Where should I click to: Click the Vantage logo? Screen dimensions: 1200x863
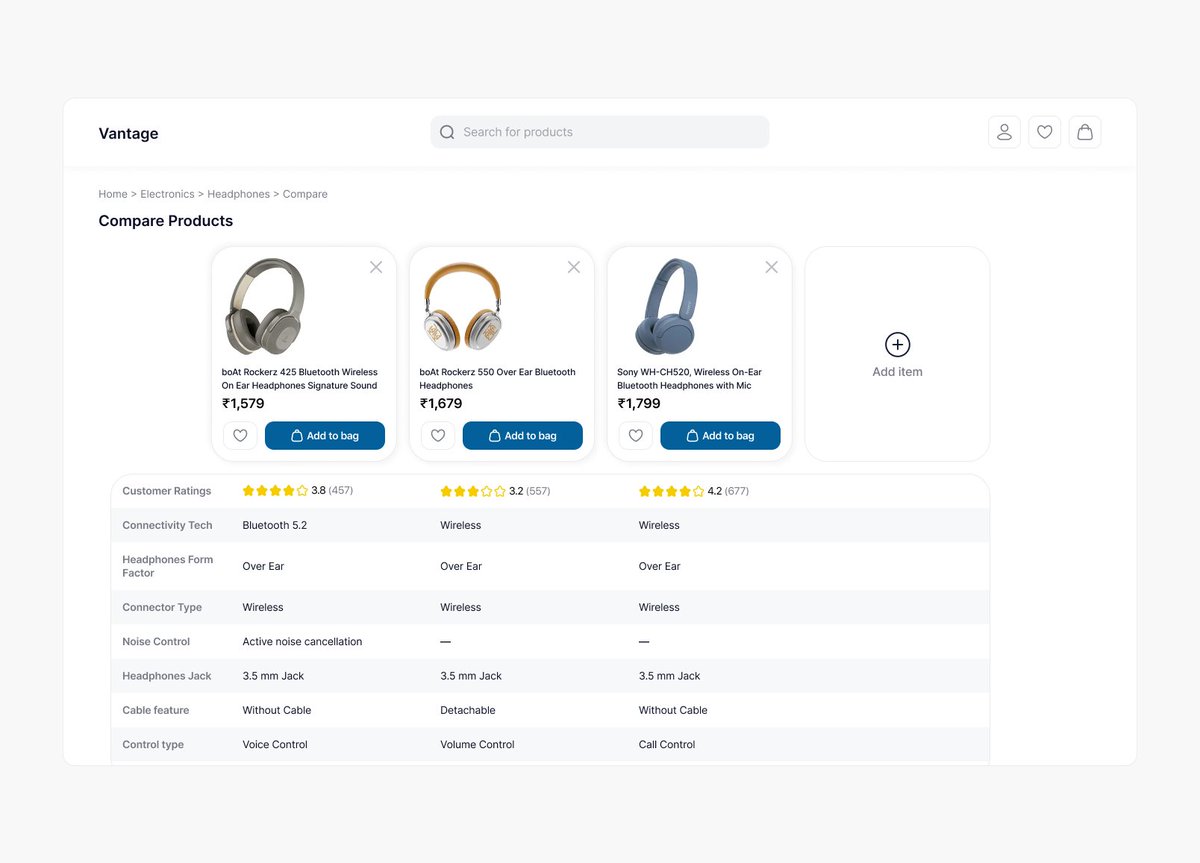click(128, 133)
